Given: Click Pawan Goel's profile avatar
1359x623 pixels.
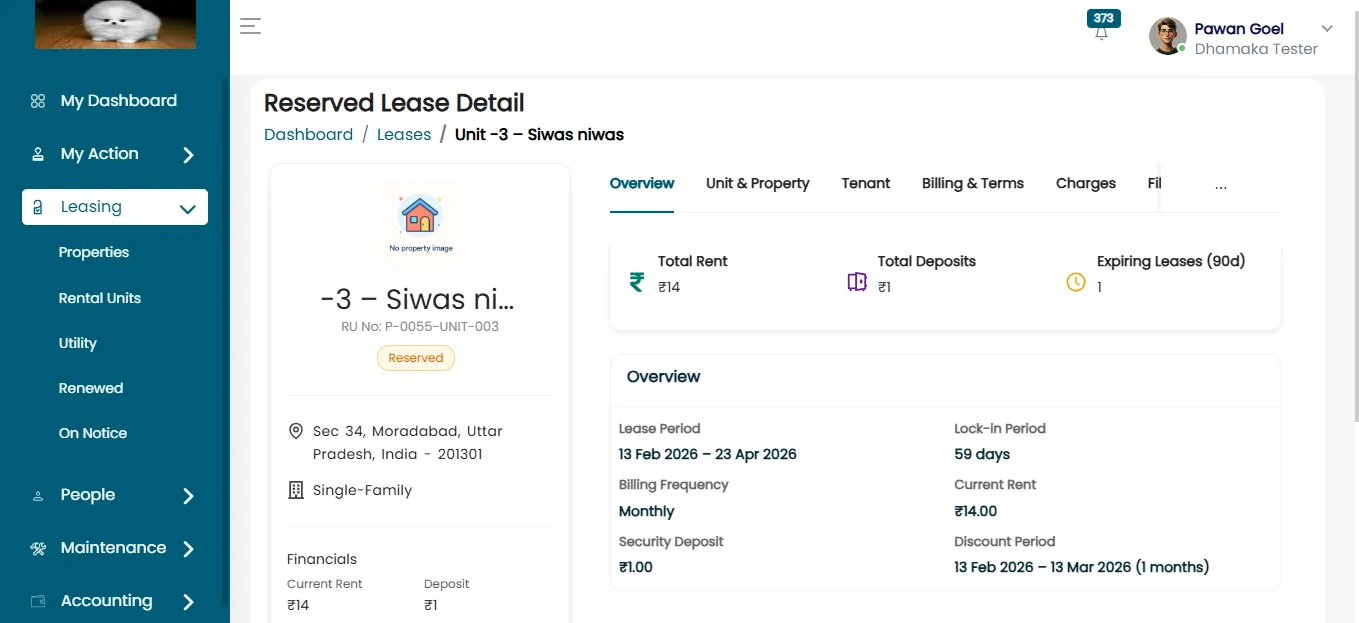Looking at the screenshot, I should tap(1168, 37).
